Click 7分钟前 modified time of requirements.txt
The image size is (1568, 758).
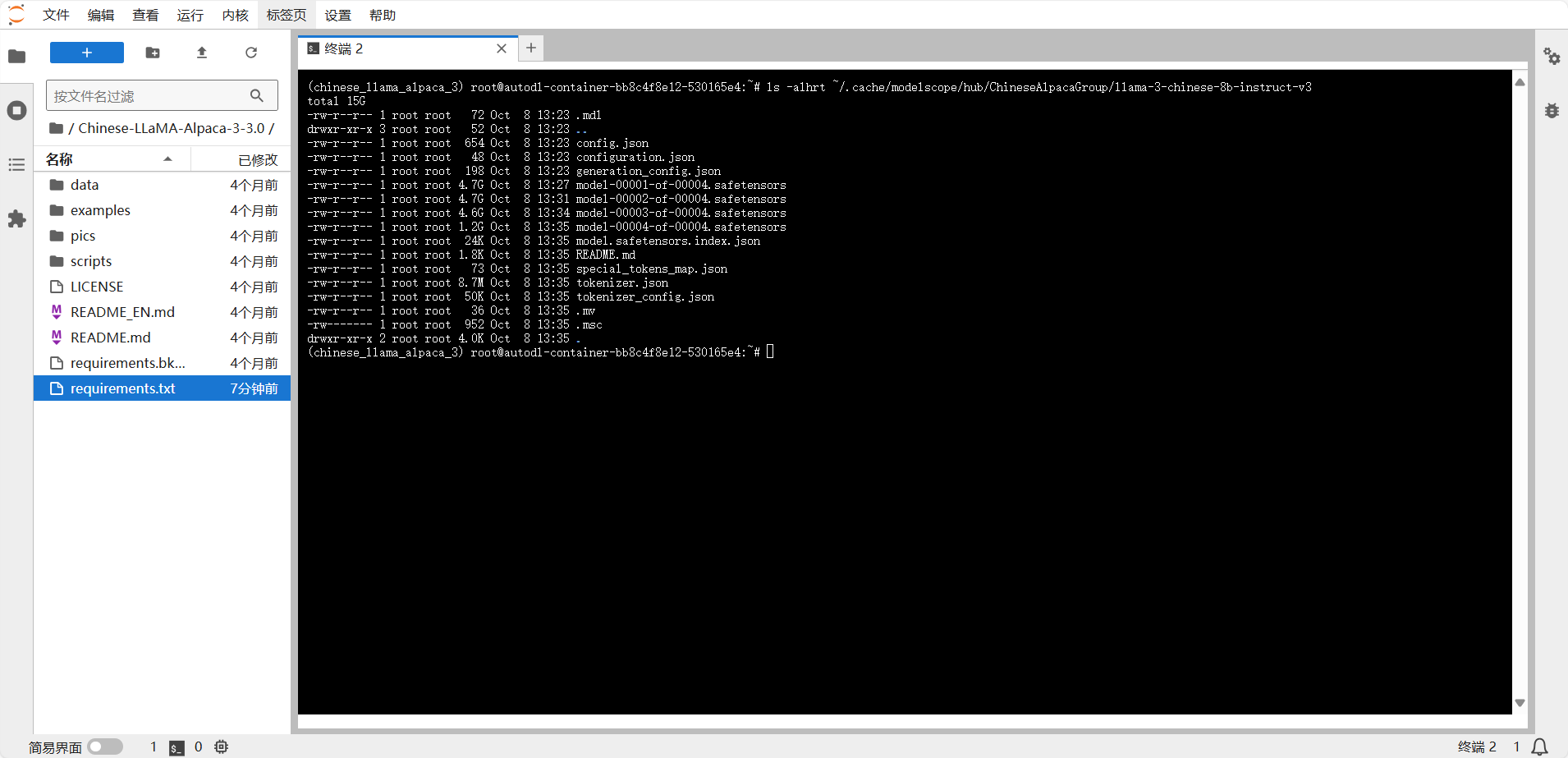pyautogui.click(x=254, y=388)
